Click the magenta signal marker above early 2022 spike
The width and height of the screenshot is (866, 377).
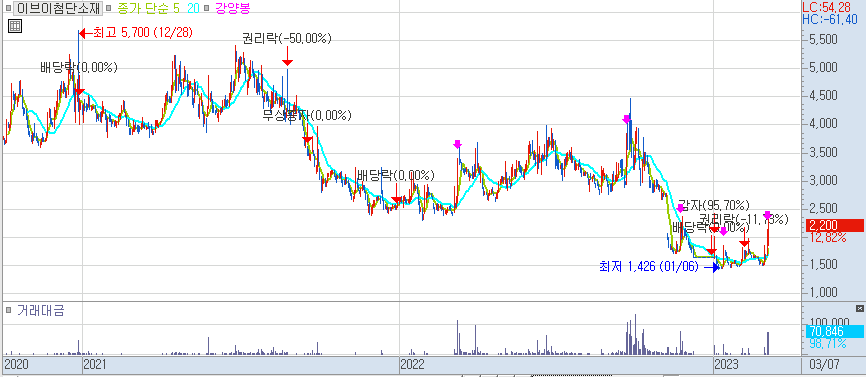457,145
